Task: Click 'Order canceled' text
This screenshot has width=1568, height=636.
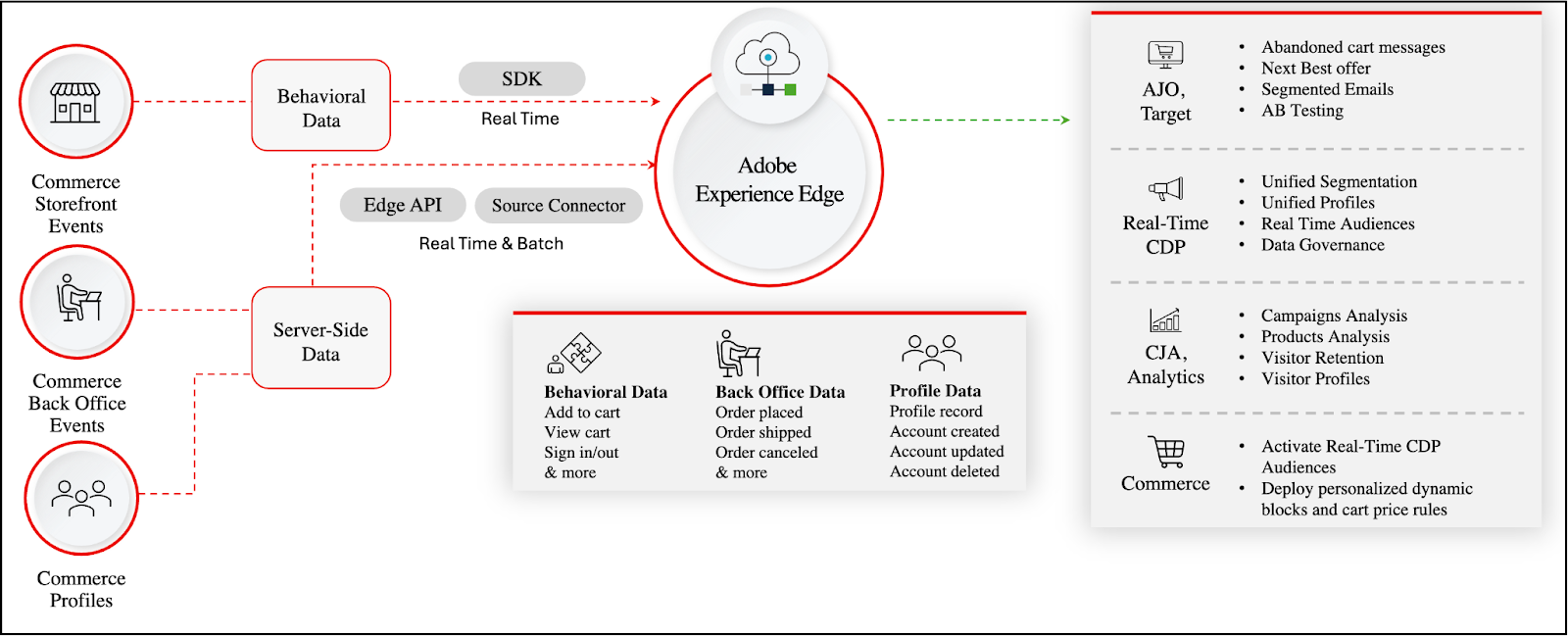Action: (766, 453)
